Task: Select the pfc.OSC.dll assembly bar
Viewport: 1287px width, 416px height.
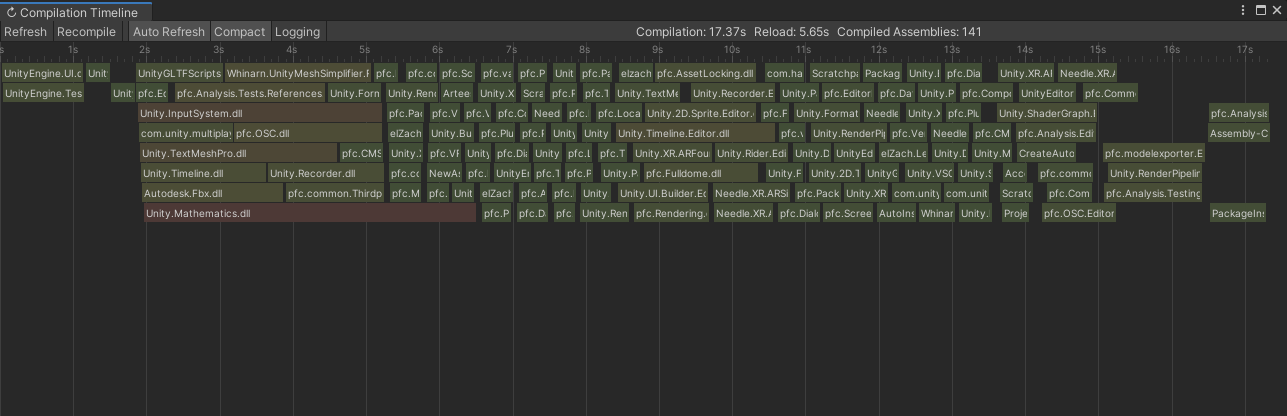Action: tap(307, 133)
